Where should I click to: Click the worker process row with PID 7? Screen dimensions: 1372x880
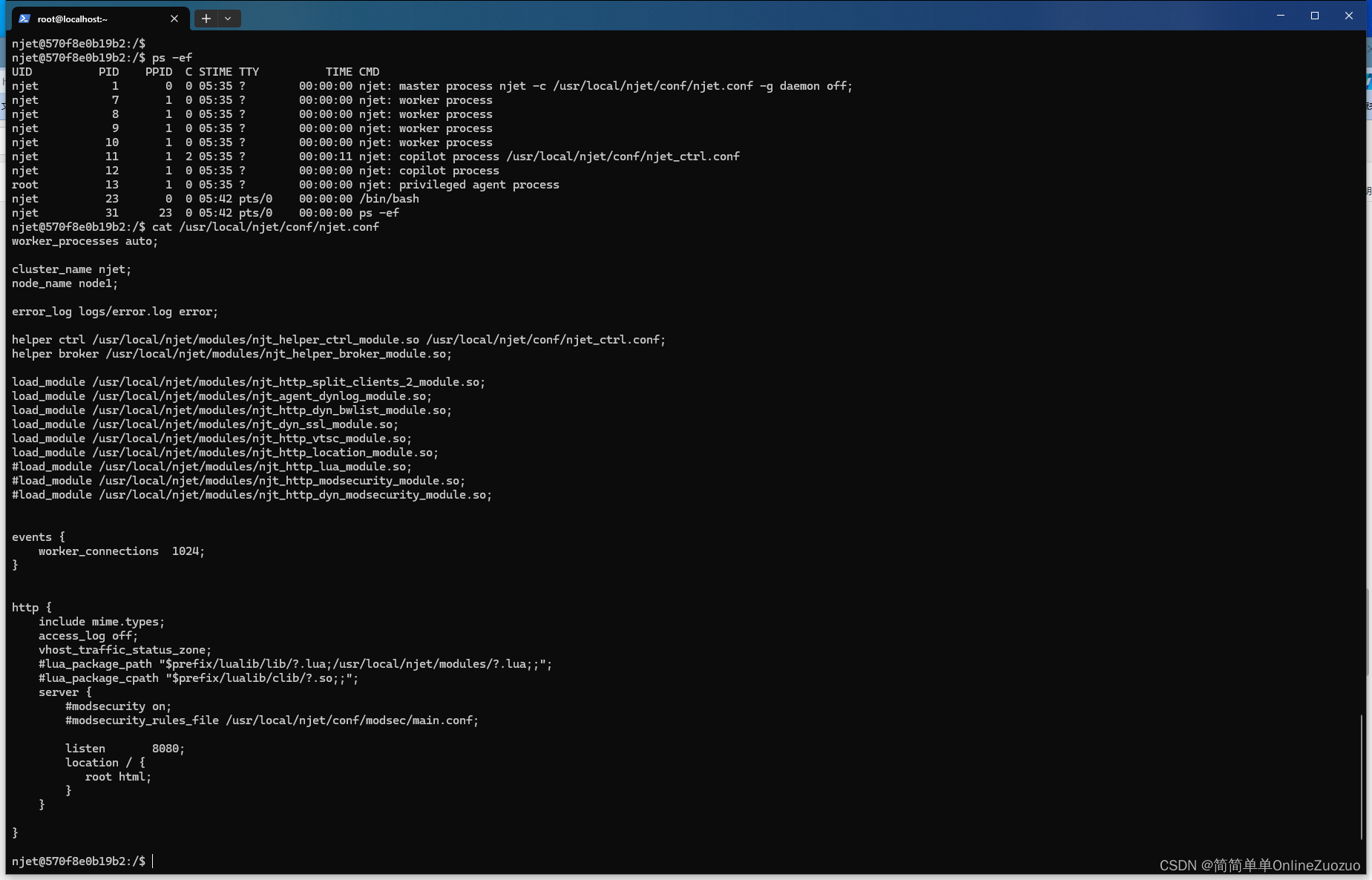pyautogui.click(x=252, y=100)
